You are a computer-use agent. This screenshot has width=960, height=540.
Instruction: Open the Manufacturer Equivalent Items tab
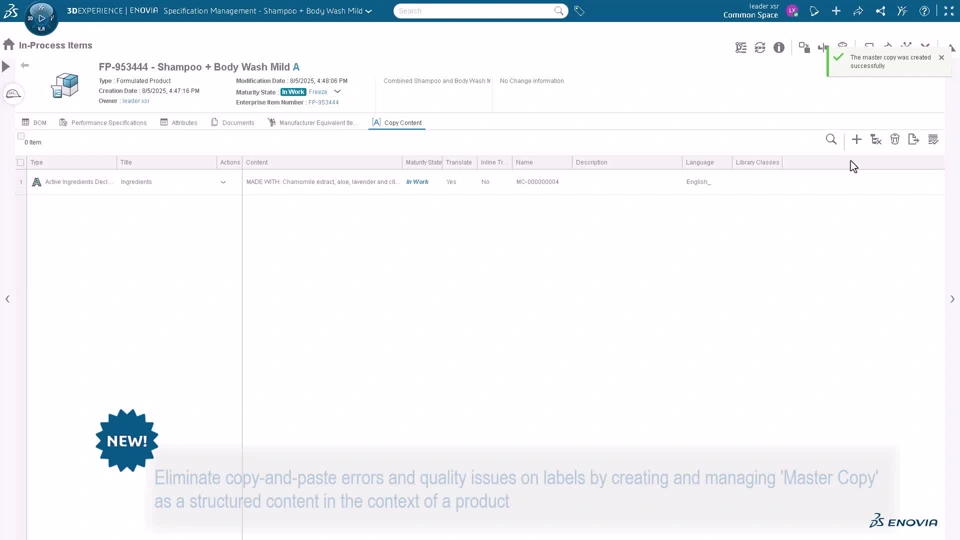click(x=312, y=122)
